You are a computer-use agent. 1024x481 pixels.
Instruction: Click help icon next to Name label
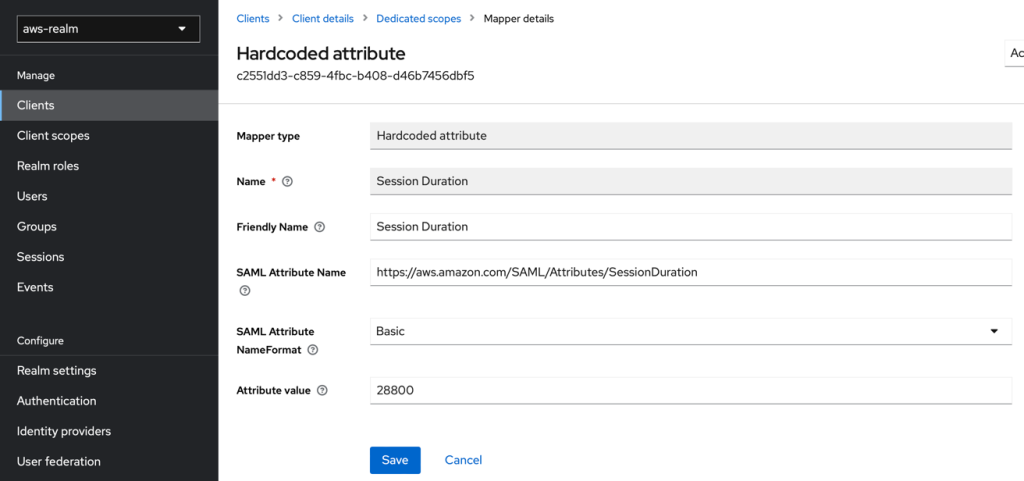(288, 182)
